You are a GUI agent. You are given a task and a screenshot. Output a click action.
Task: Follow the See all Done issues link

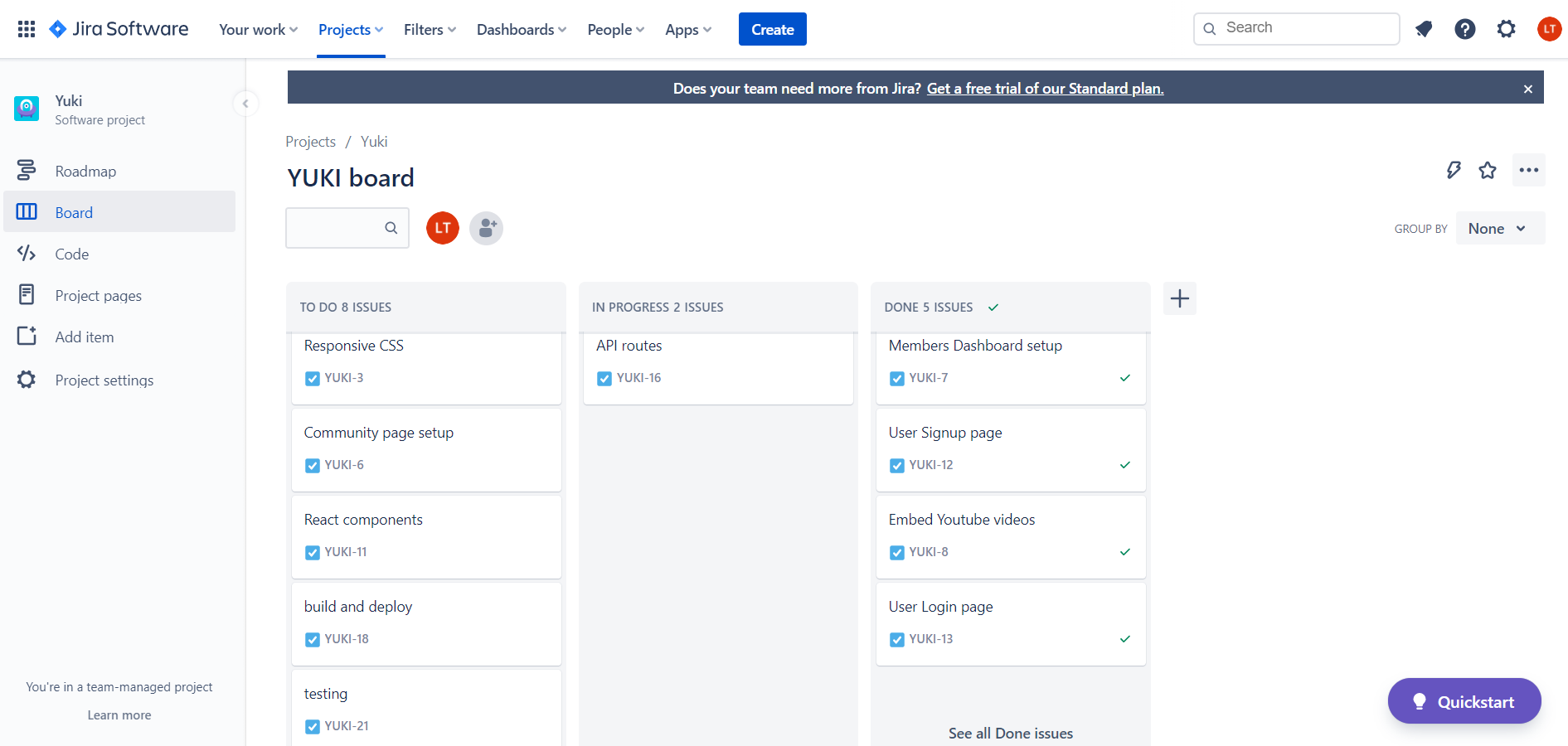1010,733
